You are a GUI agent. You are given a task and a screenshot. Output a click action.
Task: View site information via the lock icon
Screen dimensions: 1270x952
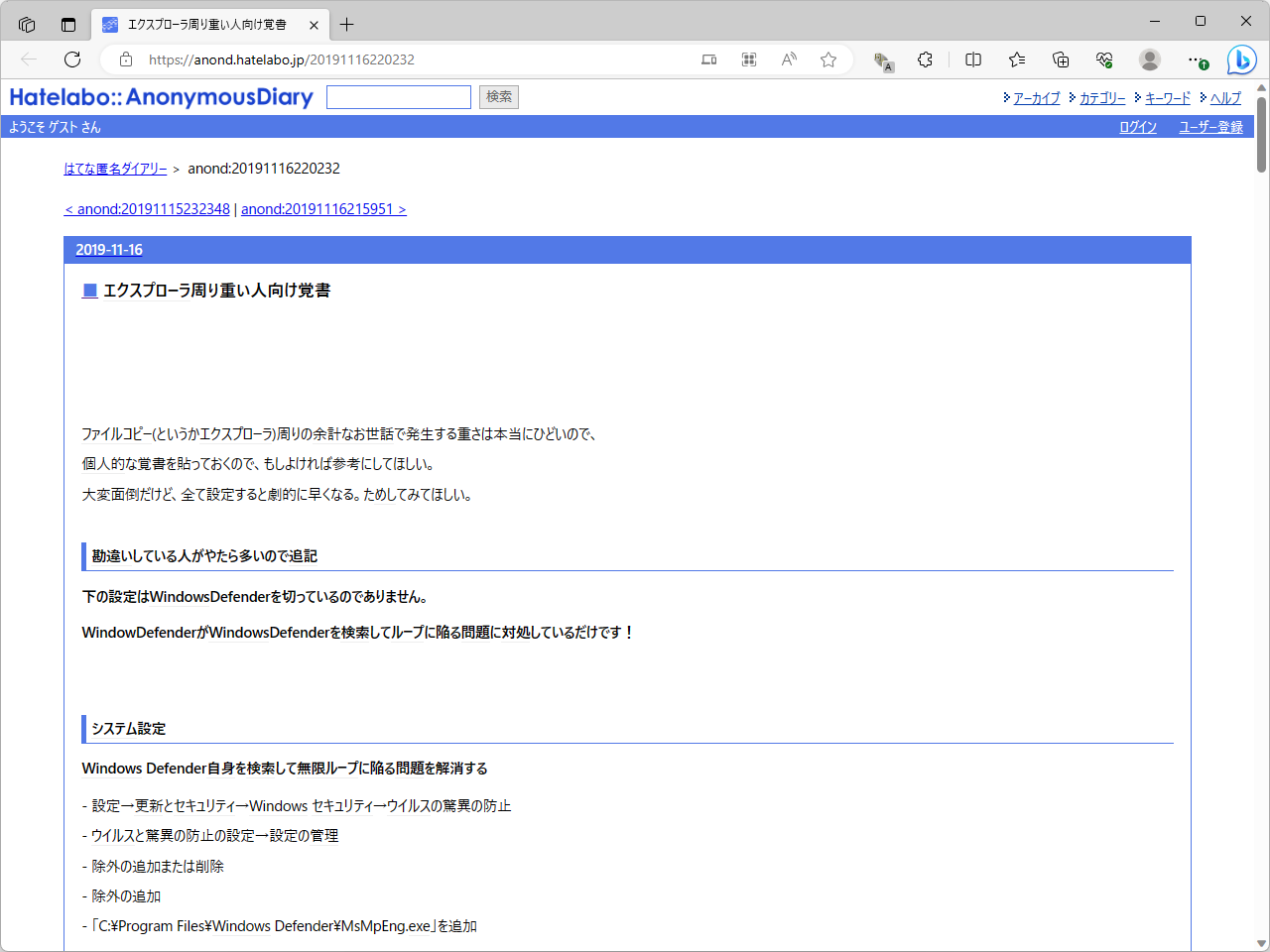click(x=125, y=59)
